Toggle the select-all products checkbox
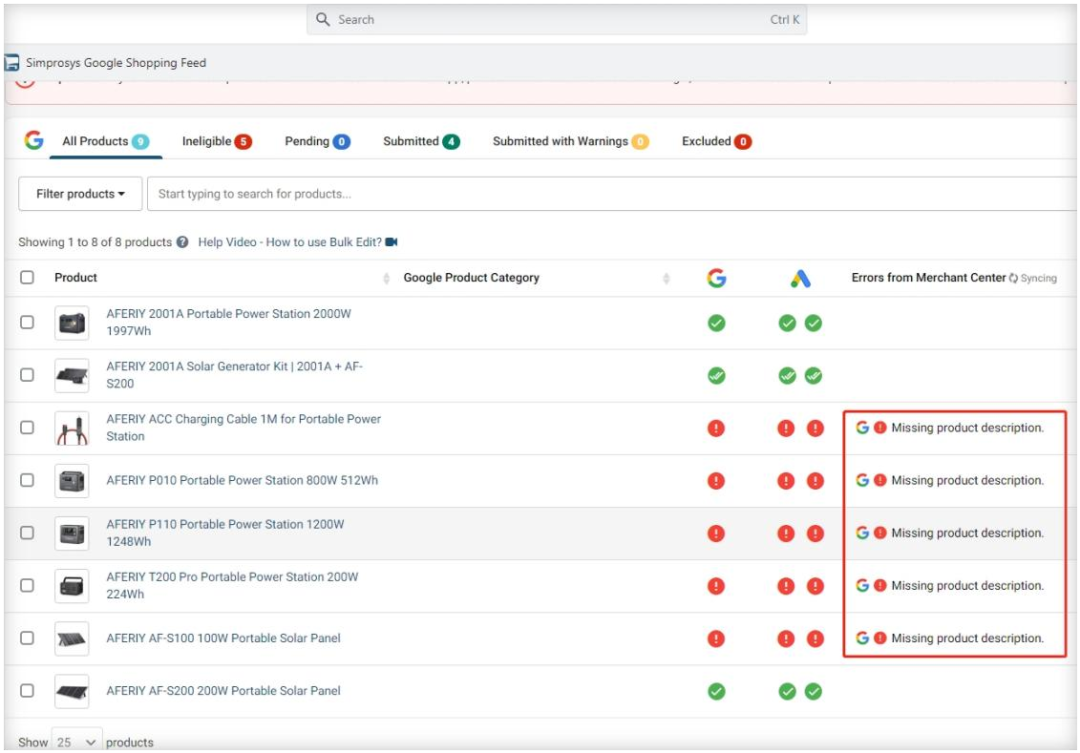This screenshot has height=753, width=1080. tap(27, 277)
